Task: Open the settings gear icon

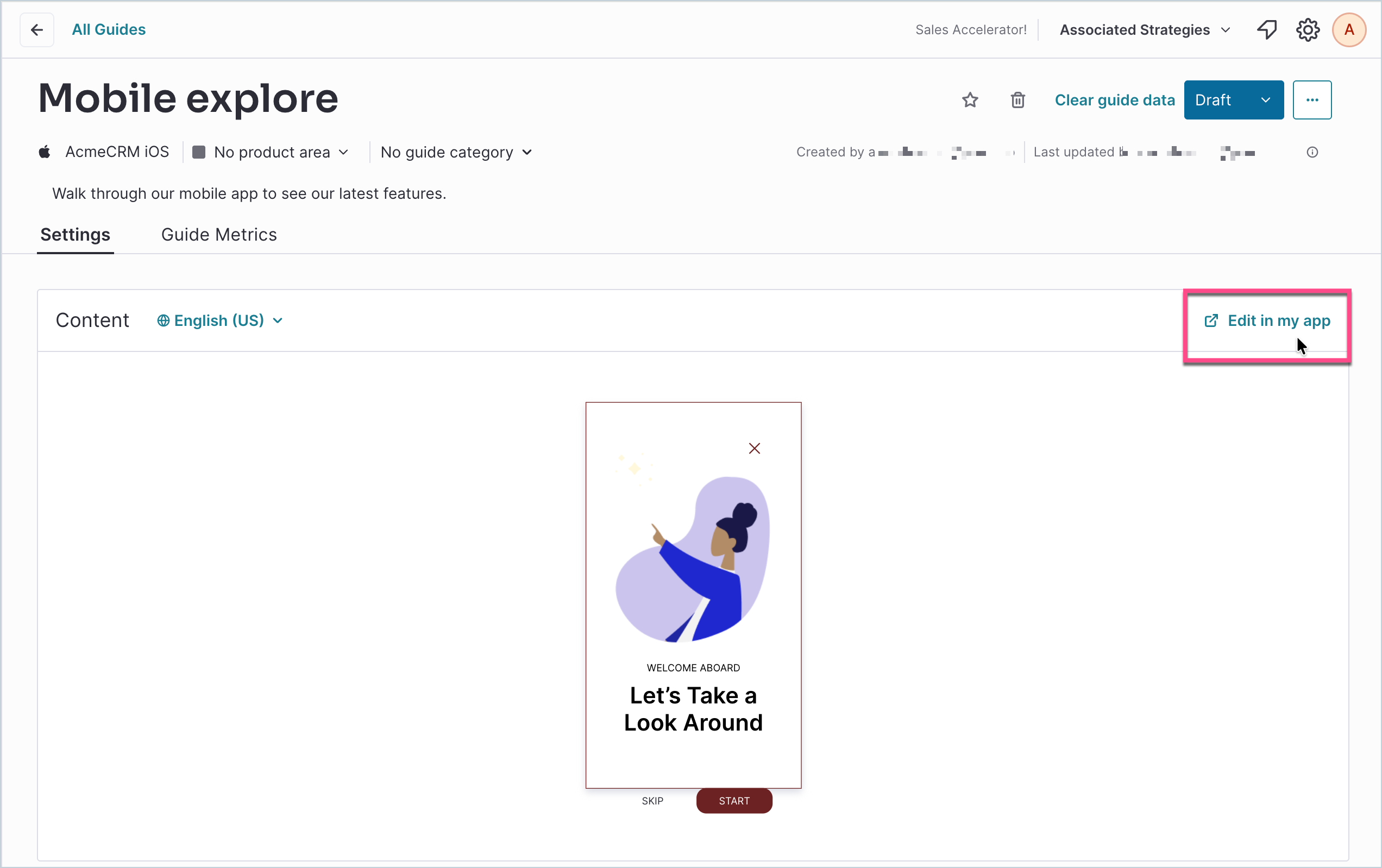Action: [1308, 30]
